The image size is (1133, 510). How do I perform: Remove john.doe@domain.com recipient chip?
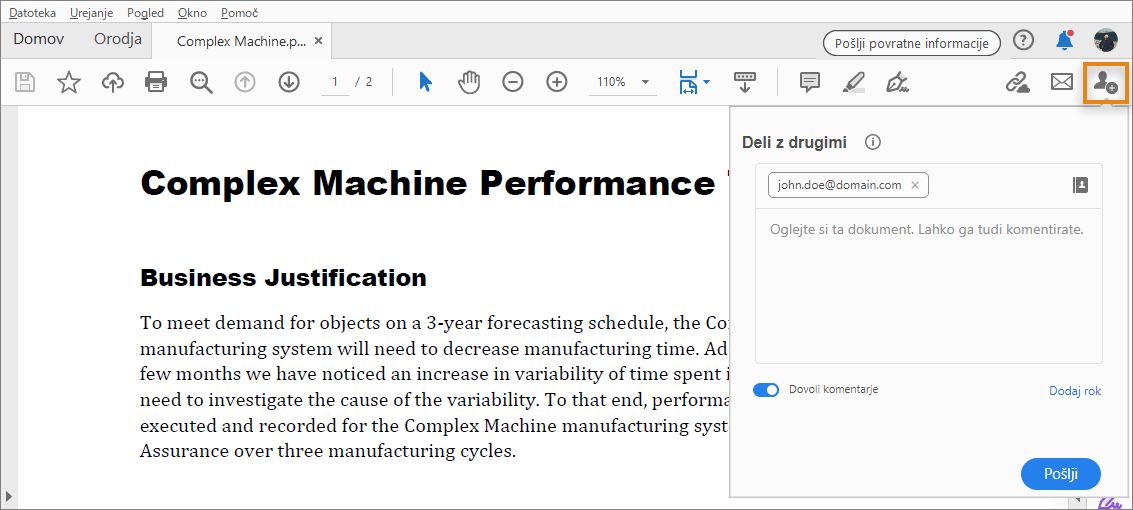pos(915,185)
